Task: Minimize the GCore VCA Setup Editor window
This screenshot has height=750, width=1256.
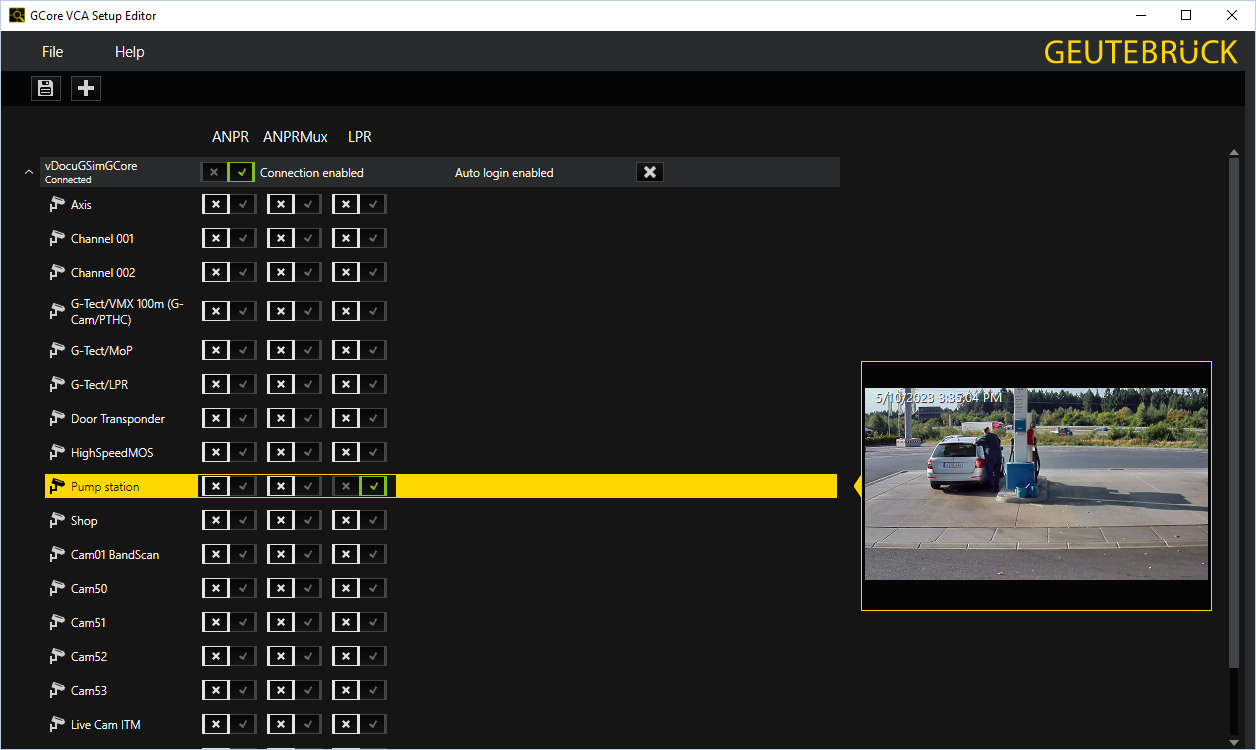Action: (1141, 15)
